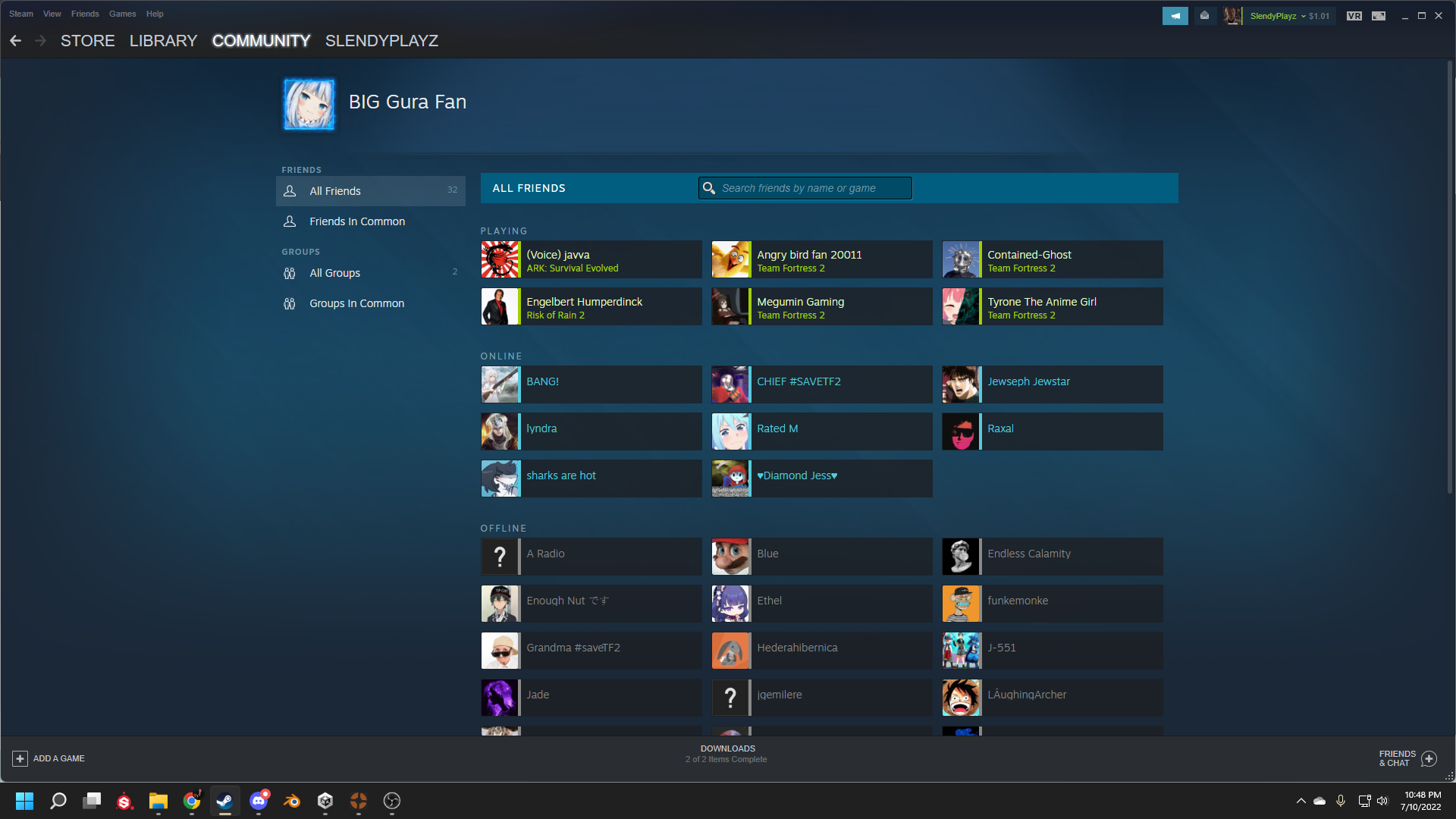
Task: Open funkemonke's avatar
Action: (962, 604)
